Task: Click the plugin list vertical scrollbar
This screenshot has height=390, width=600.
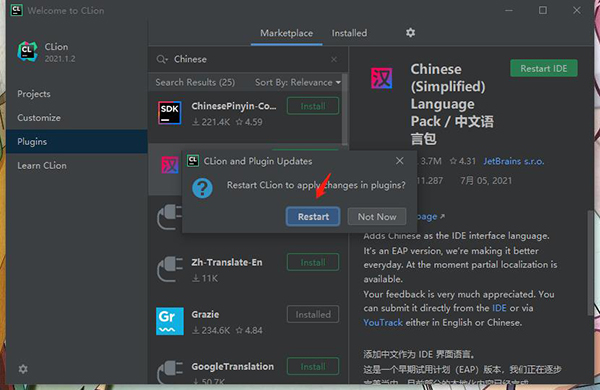Action: tap(345, 109)
